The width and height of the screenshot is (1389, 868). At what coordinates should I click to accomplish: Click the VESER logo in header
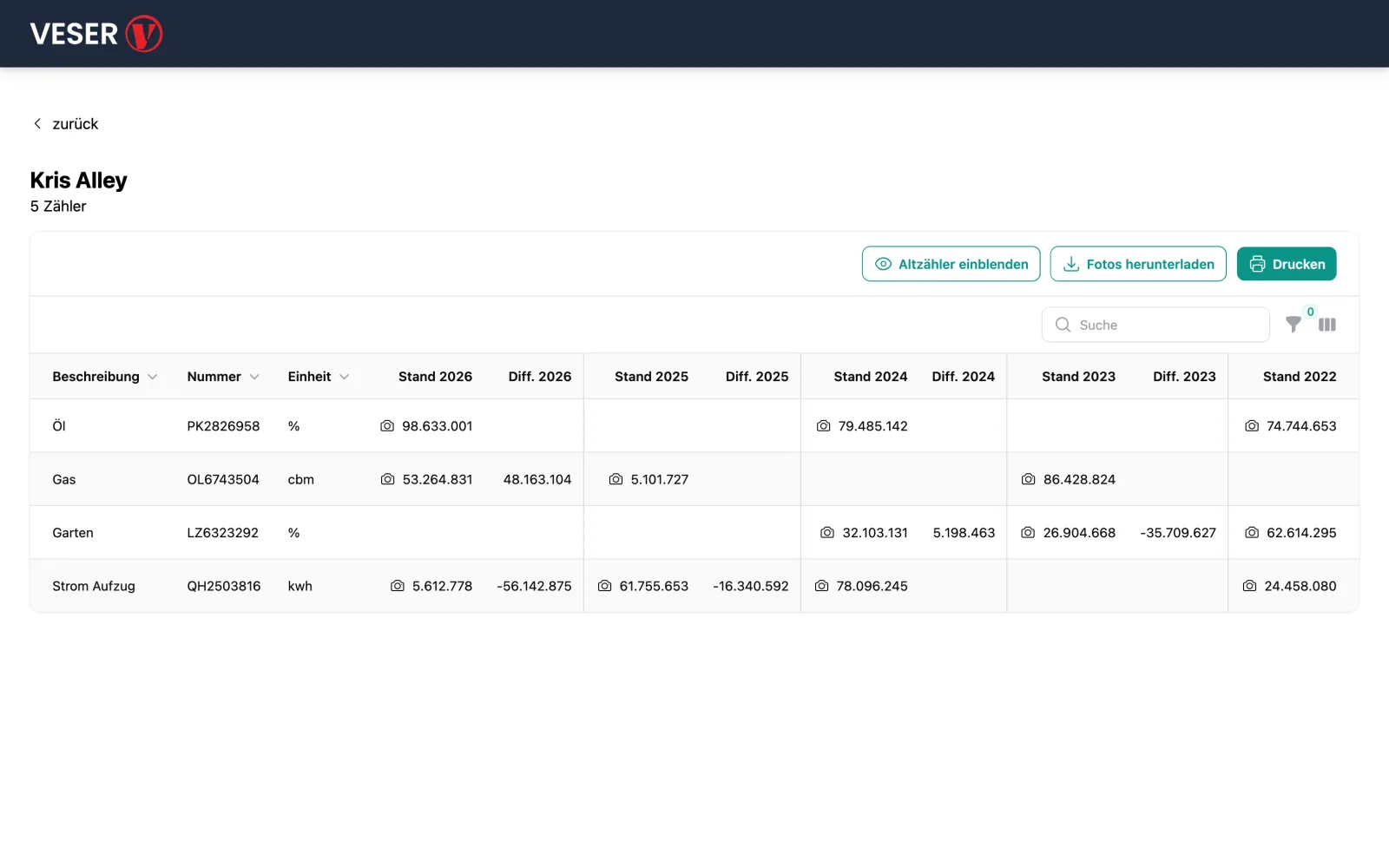coord(95,34)
